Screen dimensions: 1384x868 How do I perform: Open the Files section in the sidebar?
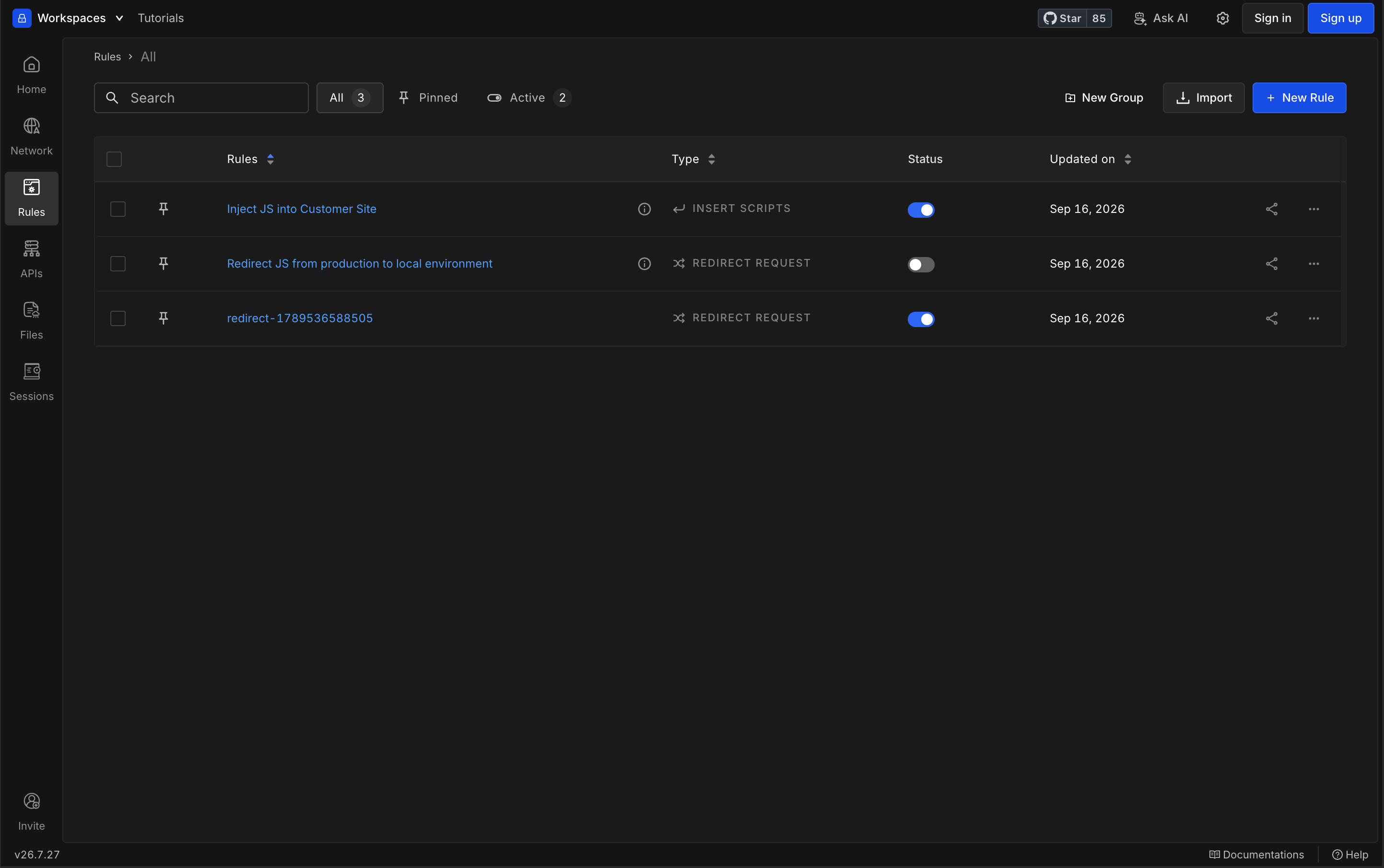coord(31,321)
